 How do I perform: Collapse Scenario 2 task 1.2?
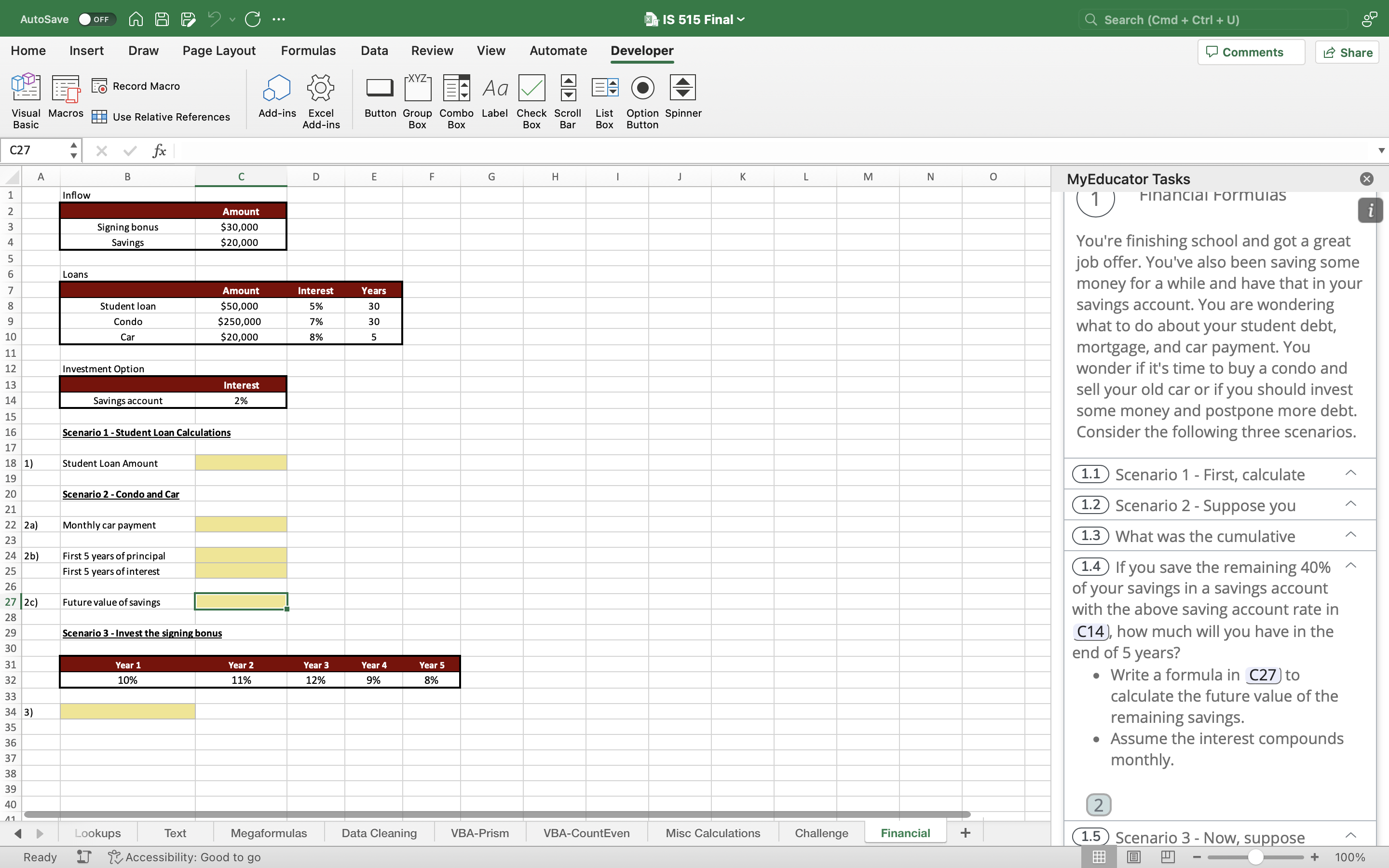tap(1350, 505)
